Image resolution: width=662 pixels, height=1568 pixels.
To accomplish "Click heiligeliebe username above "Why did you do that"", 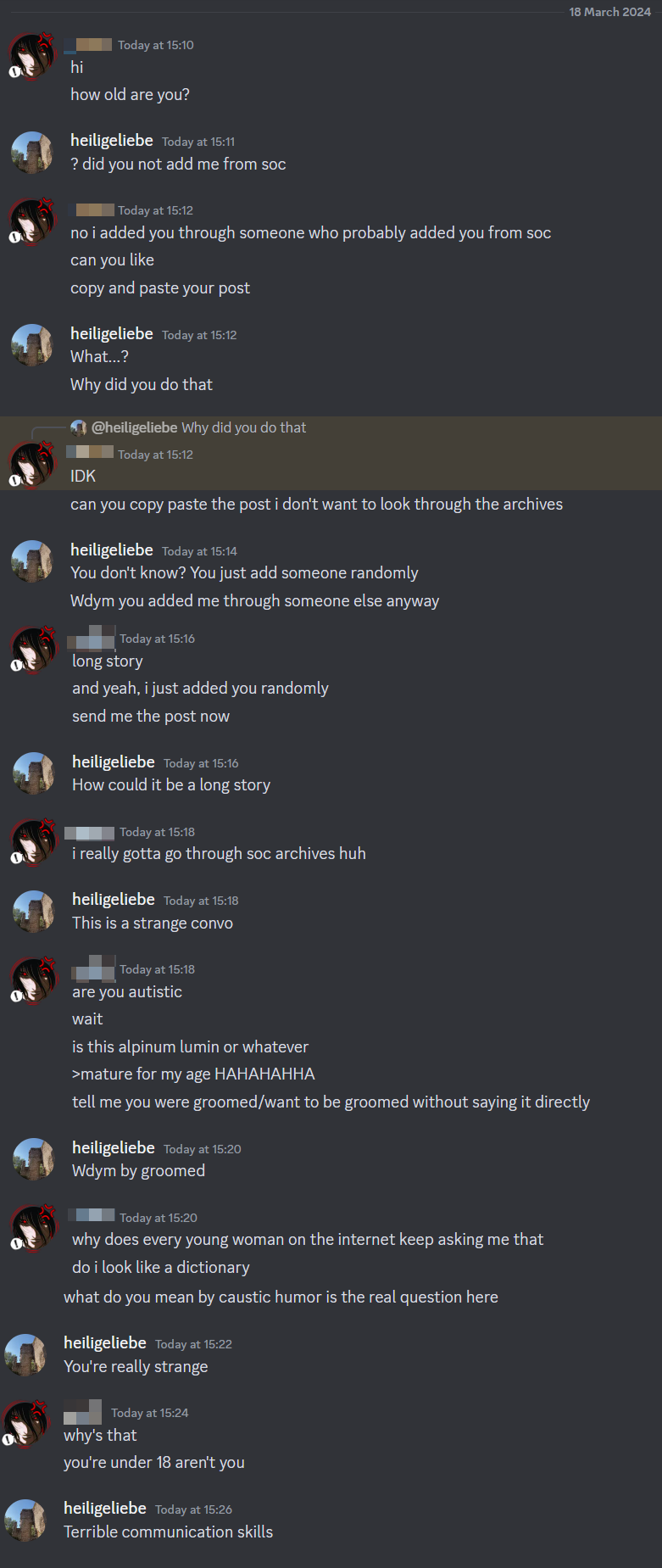I will point(112,334).
